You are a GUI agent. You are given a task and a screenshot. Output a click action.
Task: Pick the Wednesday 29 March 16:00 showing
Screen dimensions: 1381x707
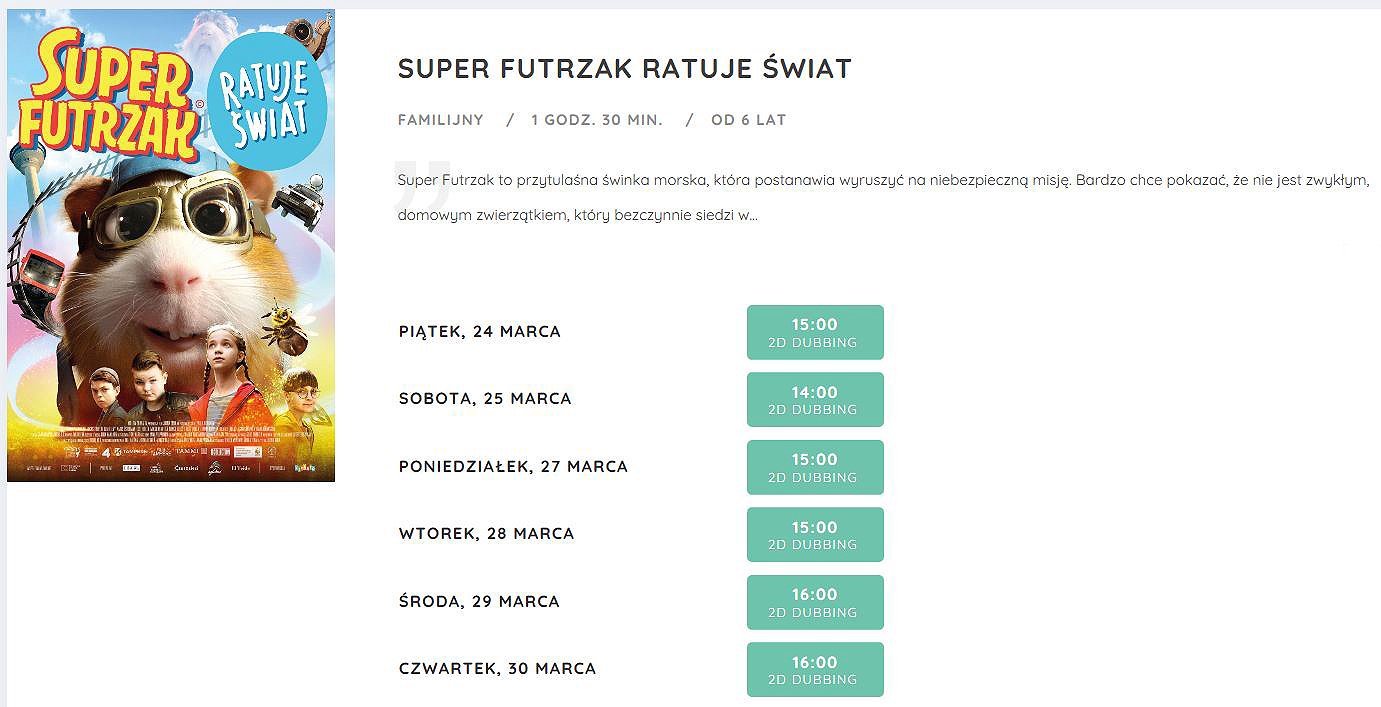(815, 602)
